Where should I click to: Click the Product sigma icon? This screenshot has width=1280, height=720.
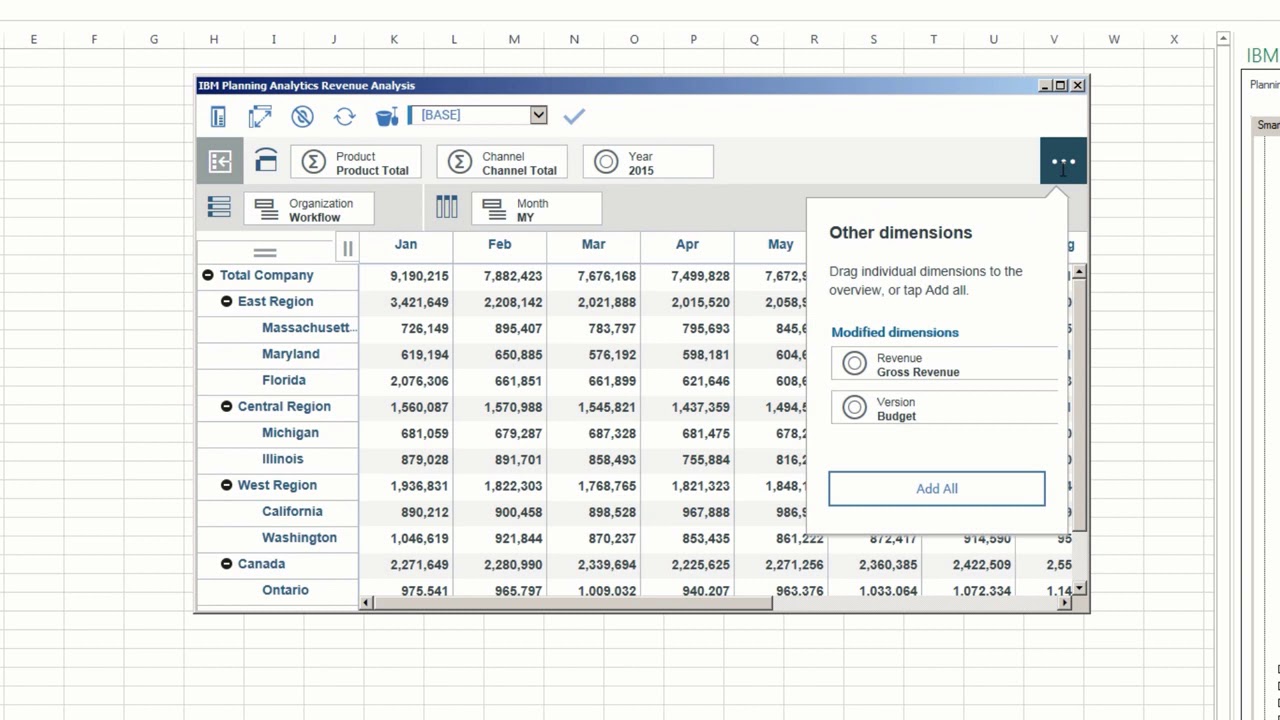(x=314, y=162)
